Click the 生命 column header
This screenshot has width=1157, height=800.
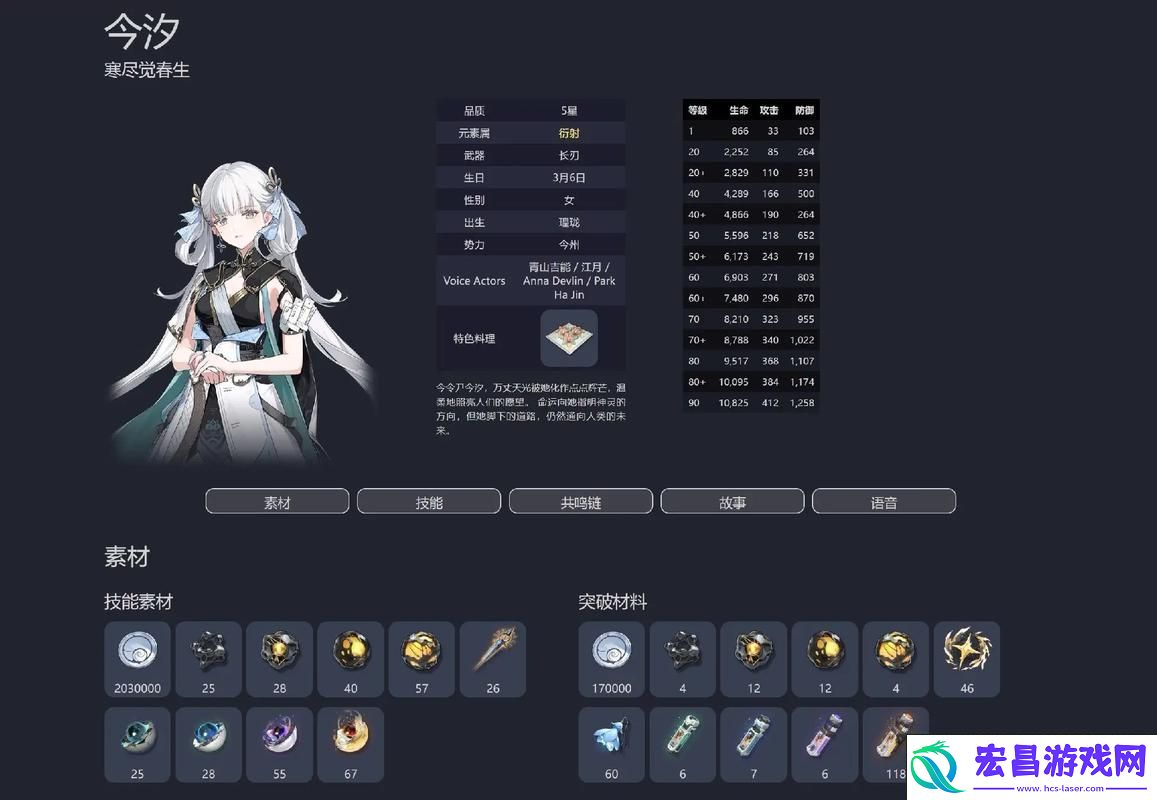739,110
